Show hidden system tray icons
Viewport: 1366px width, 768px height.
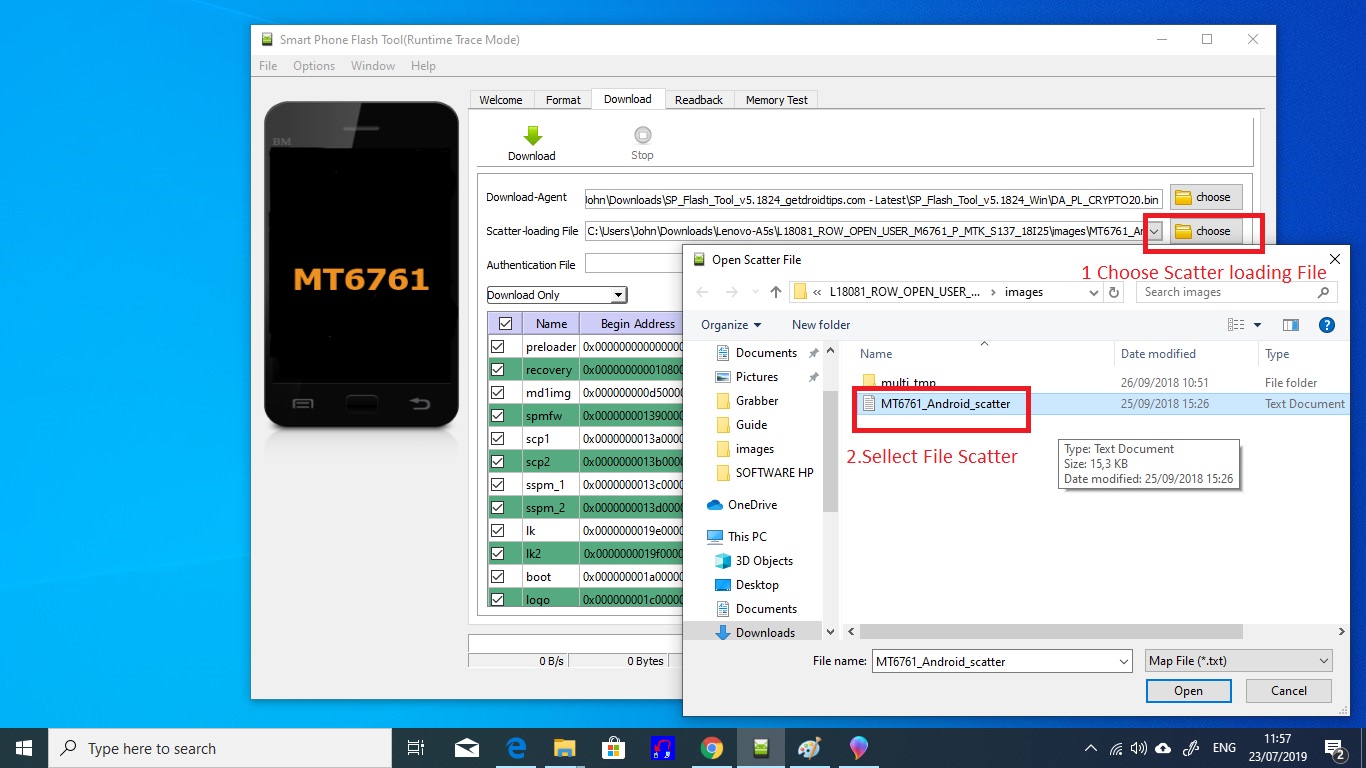[1090, 748]
